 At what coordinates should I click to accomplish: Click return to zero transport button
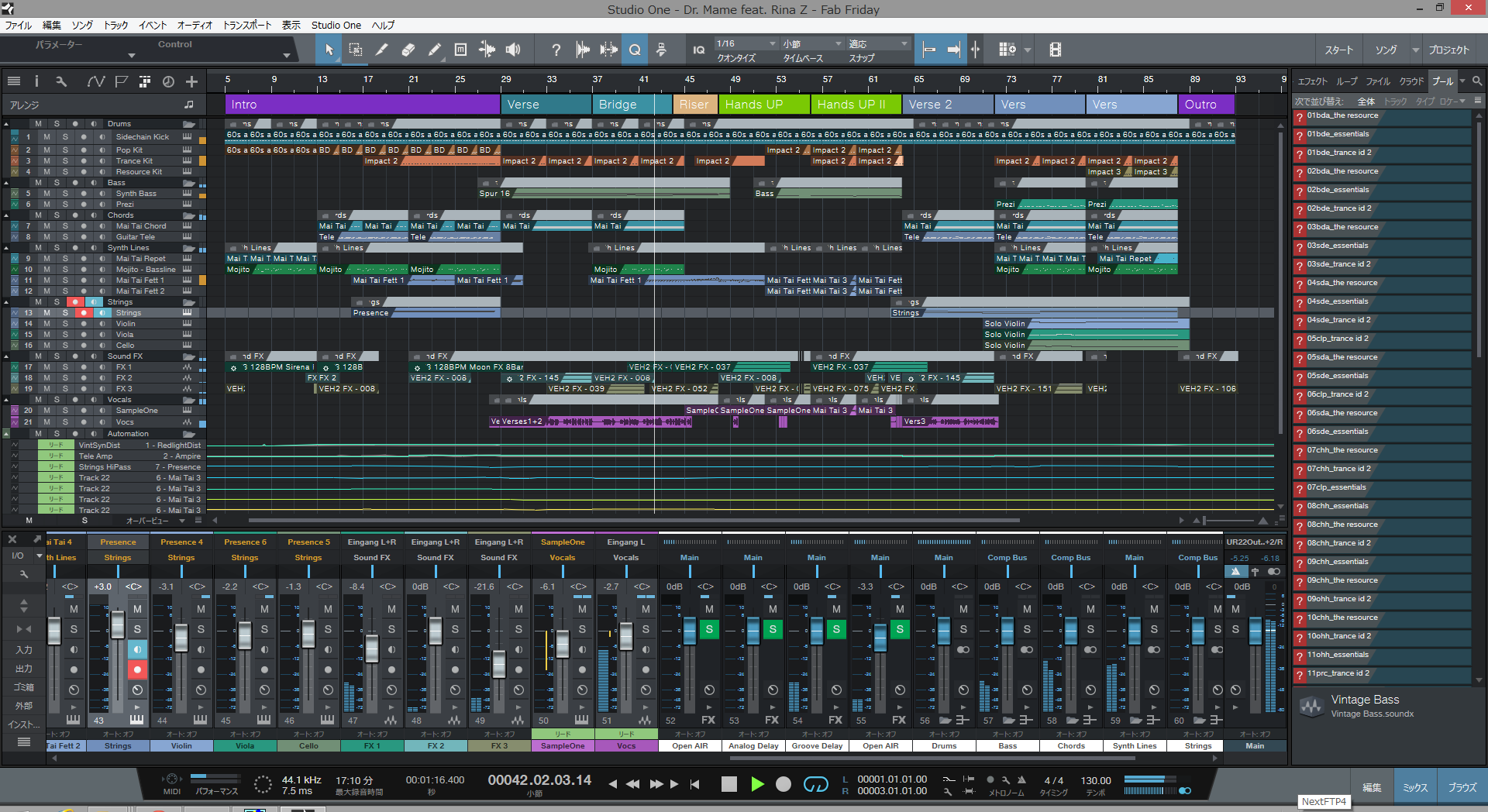coord(694,784)
